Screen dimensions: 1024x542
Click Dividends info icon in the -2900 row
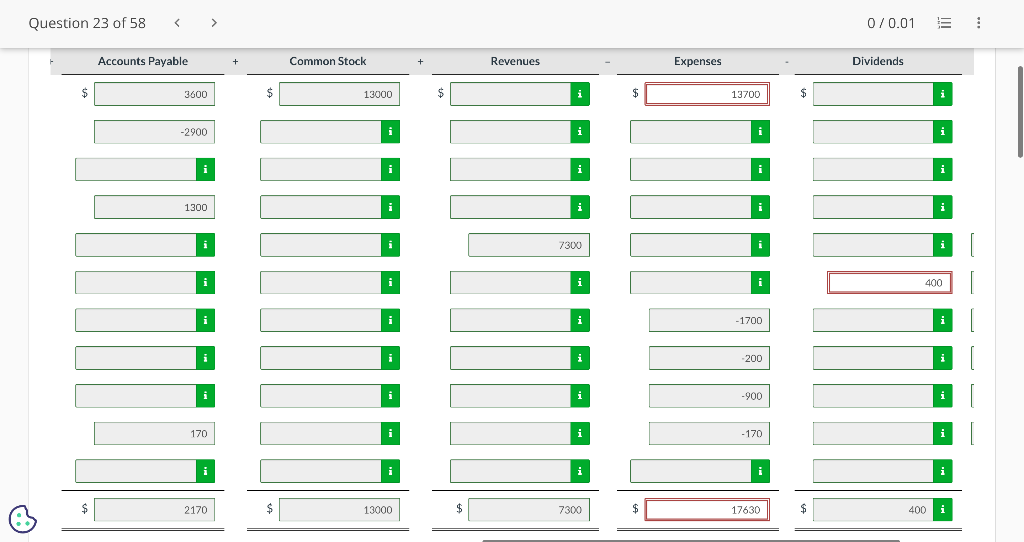click(x=942, y=132)
